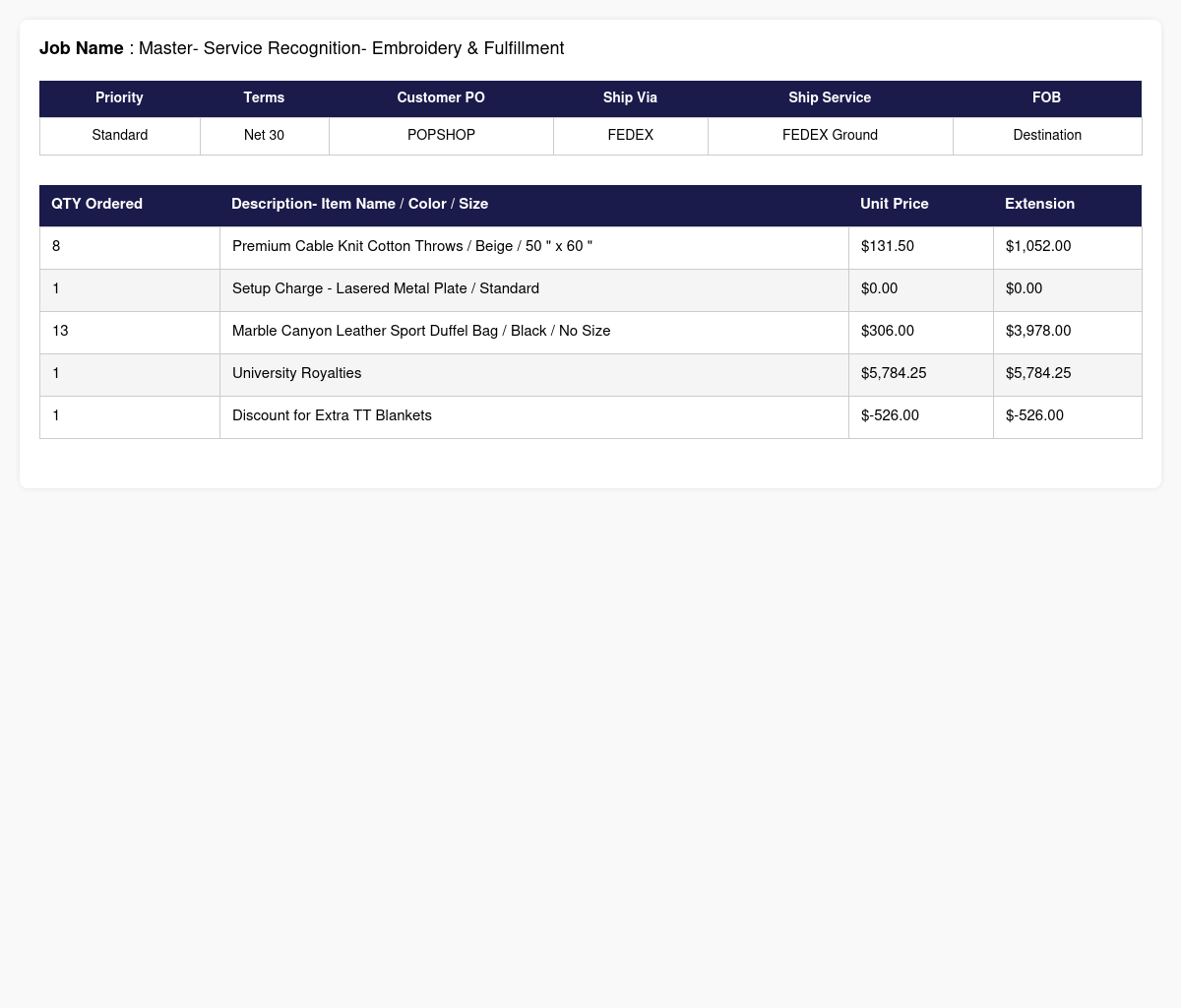The width and height of the screenshot is (1181, 1008).
Task: Click the Terms column header
Action: [x=264, y=98]
